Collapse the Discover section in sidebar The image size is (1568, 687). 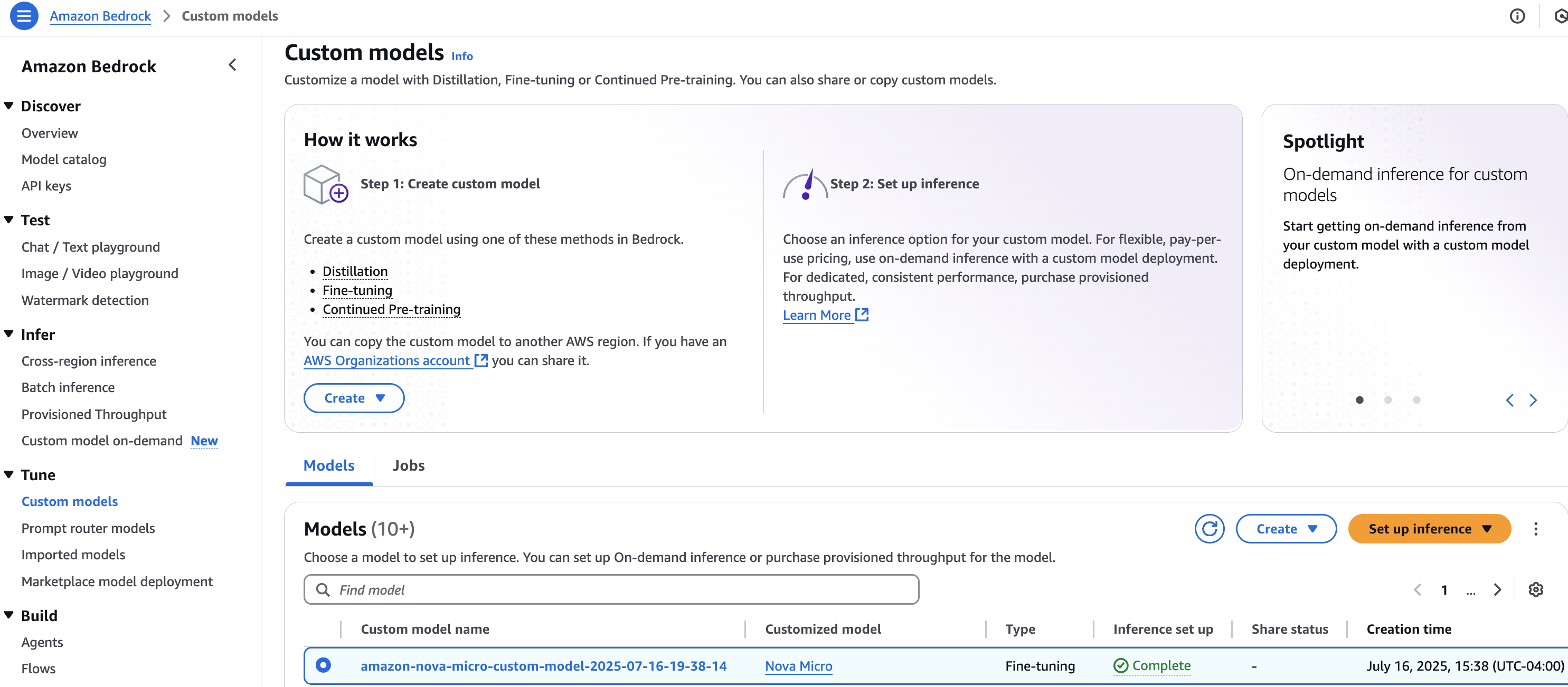coord(9,106)
